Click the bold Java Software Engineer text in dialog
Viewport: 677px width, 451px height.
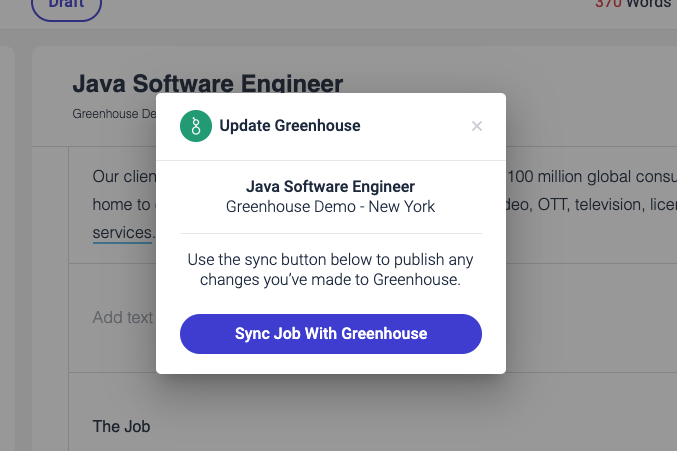[x=330, y=186]
